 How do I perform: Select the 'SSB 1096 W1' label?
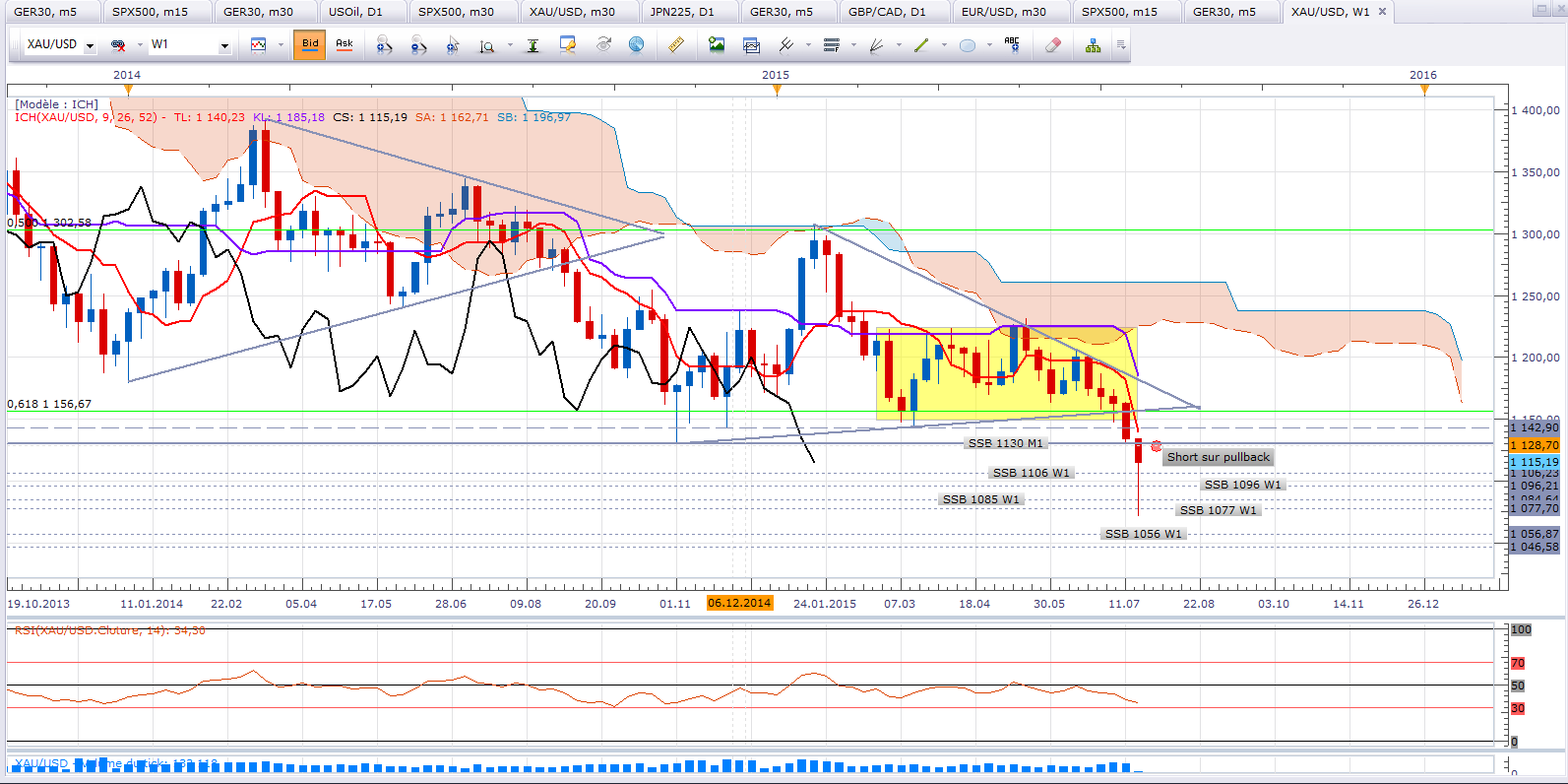click(x=1243, y=485)
